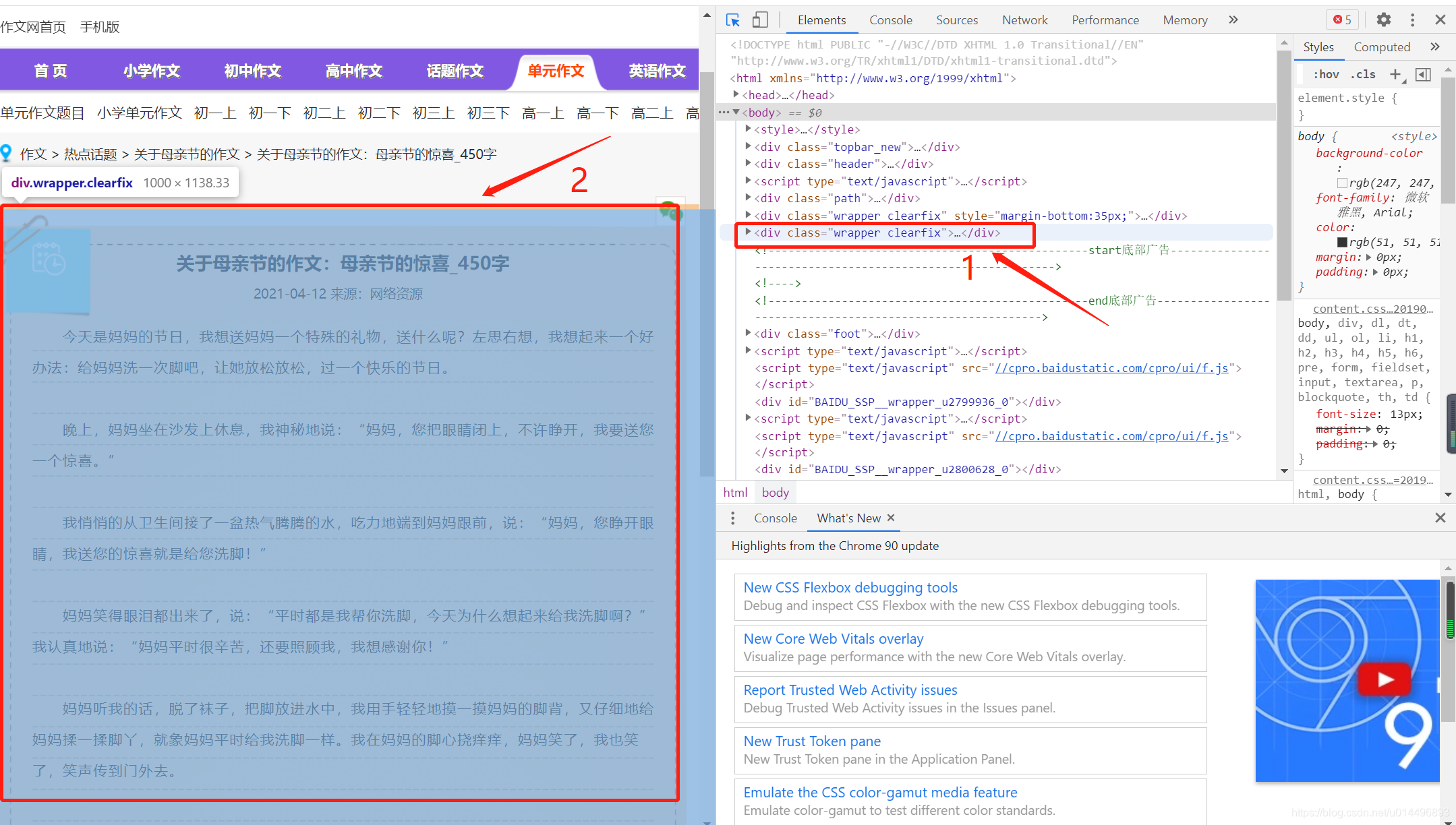1456x825 pixels.
Task: Select the What's New drawer tab
Action: (848, 518)
